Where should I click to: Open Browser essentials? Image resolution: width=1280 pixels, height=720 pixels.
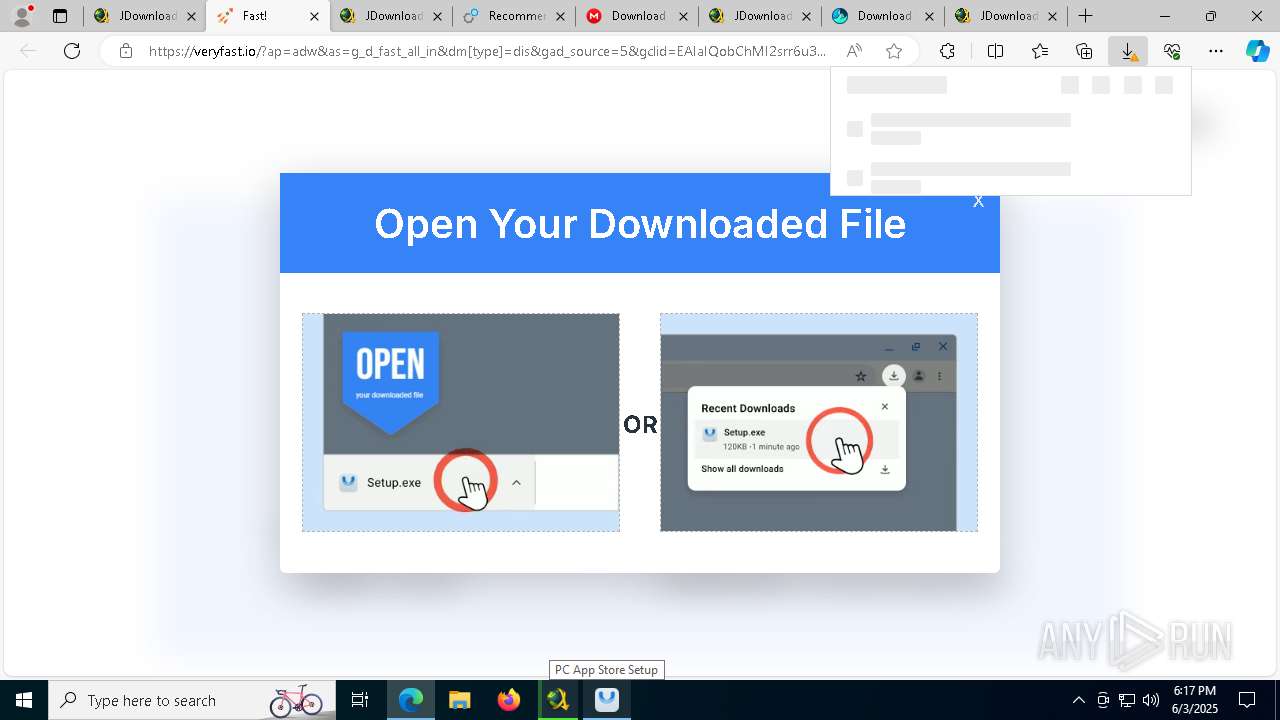pyautogui.click(x=1172, y=51)
